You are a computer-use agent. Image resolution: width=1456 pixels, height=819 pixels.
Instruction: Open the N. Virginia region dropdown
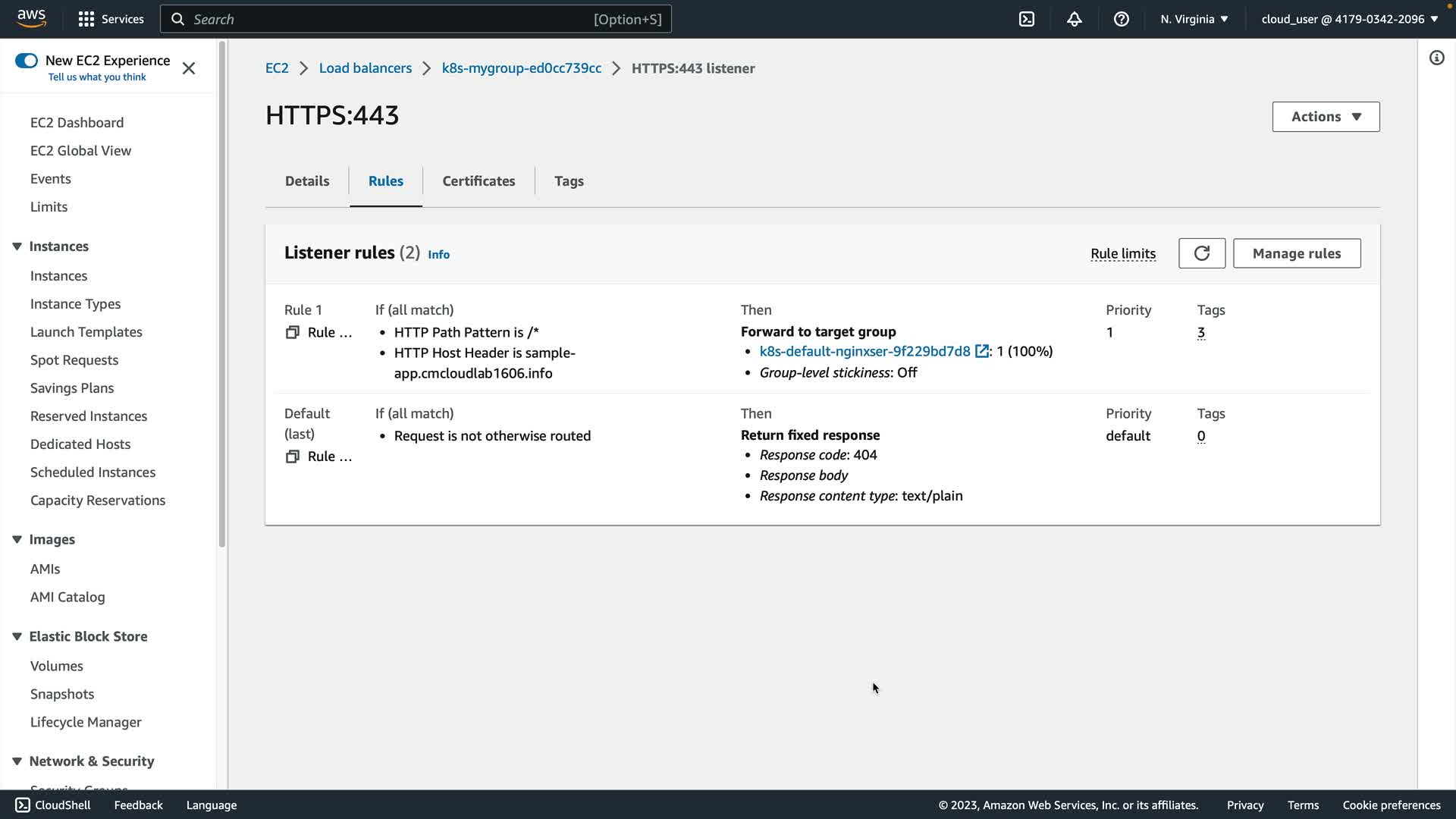(x=1194, y=19)
